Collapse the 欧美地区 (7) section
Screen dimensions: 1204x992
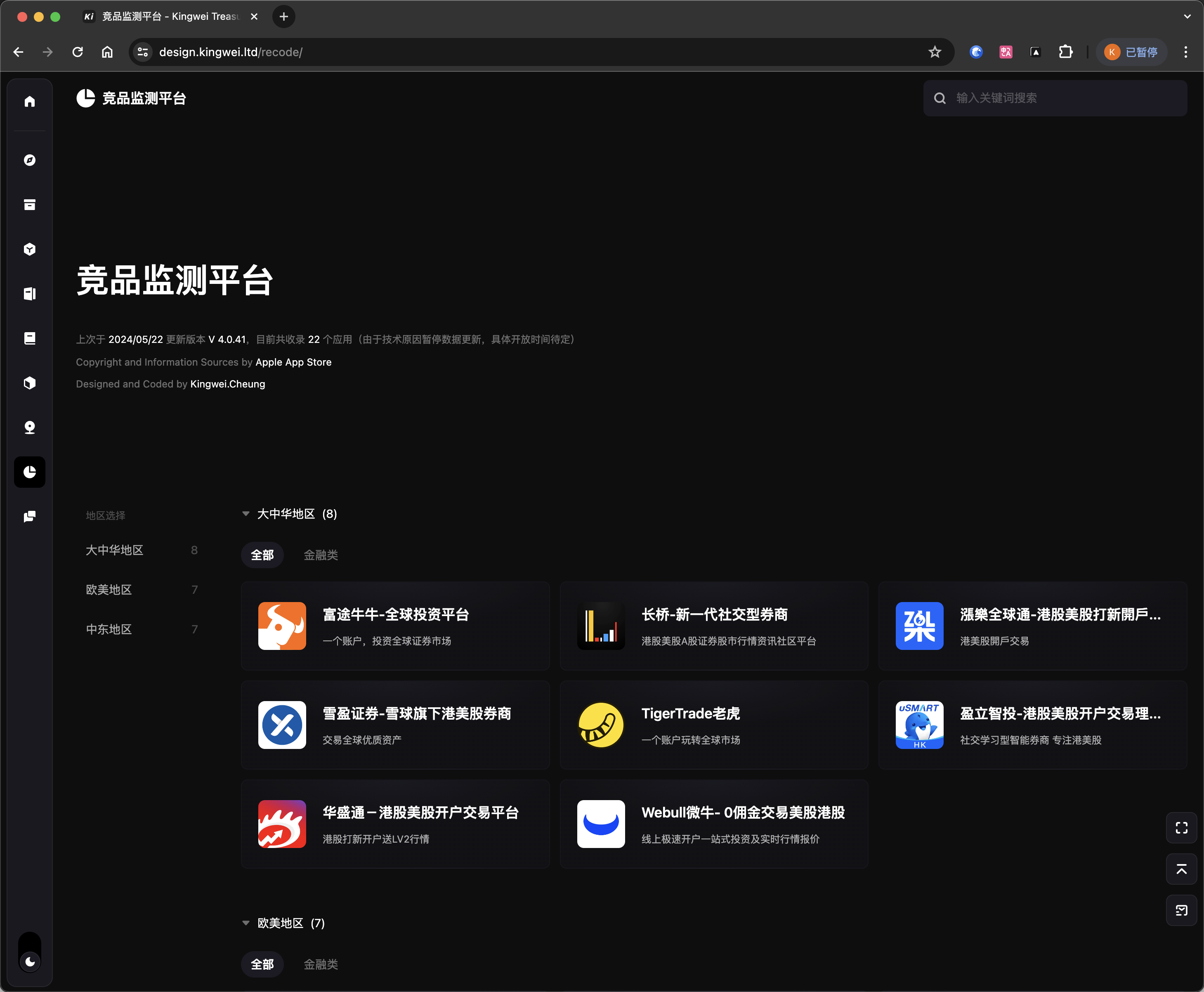click(x=246, y=923)
